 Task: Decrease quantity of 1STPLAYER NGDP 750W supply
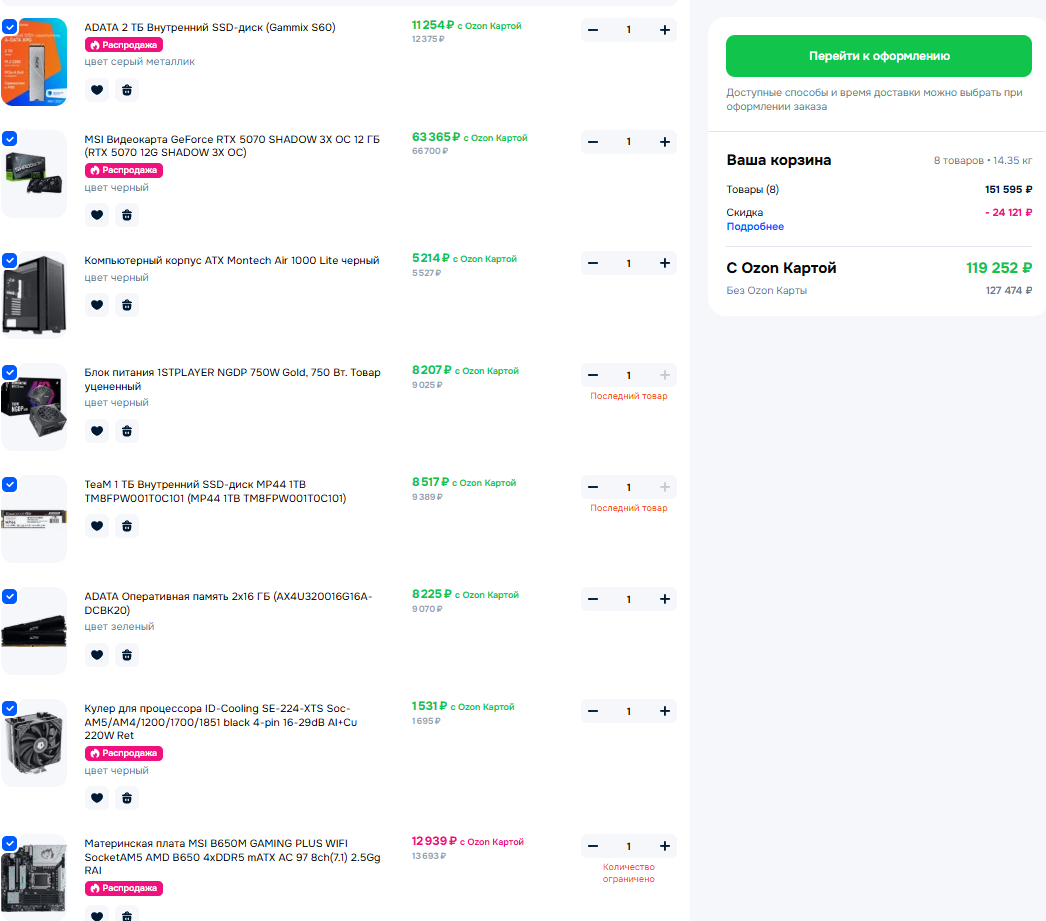point(593,375)
